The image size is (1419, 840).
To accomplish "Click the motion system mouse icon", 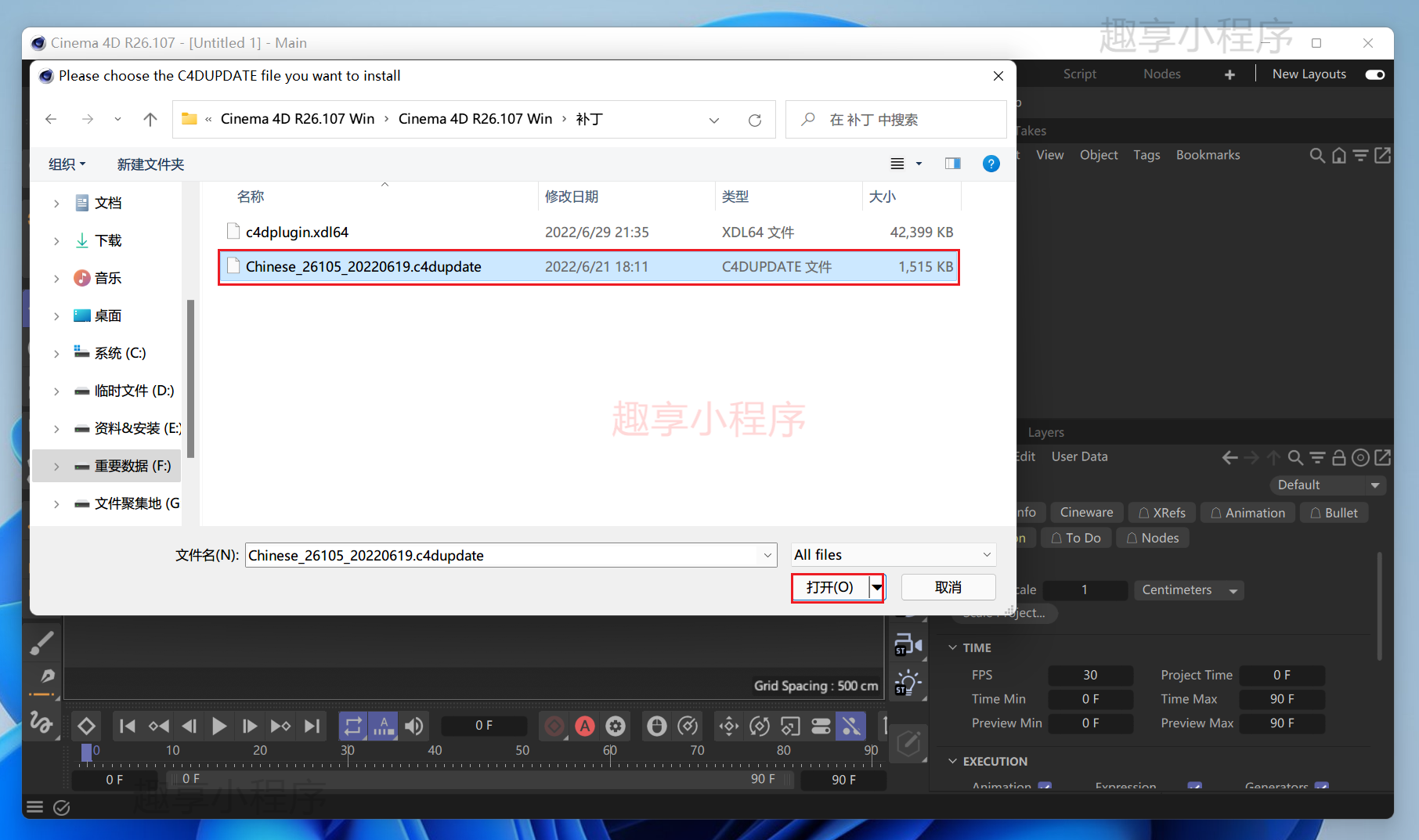I will click(657, 726).
